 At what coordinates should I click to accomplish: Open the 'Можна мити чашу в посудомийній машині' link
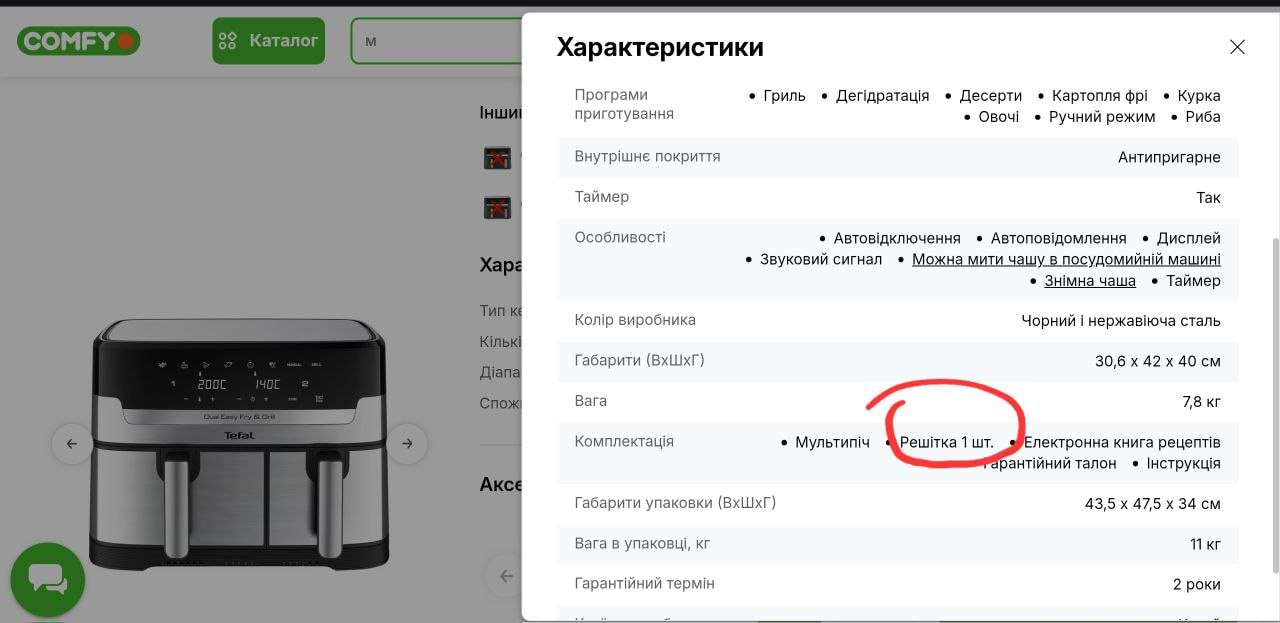[x=1066, y=260]
